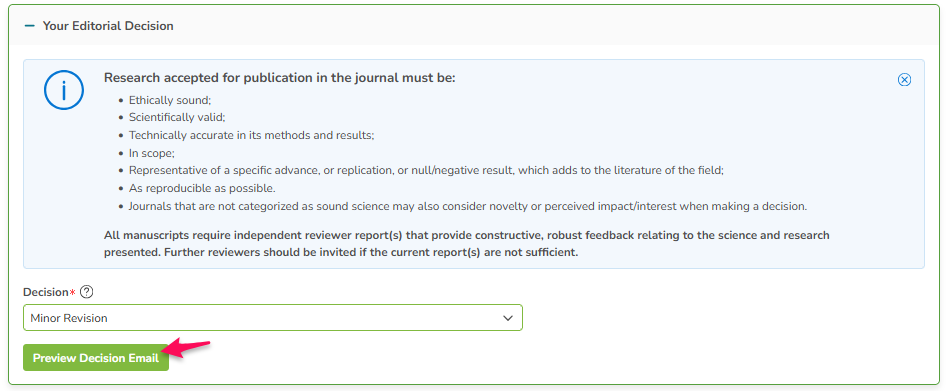
Task: Select the Ethically sound bullet text
Action: (x=170, y=100)
